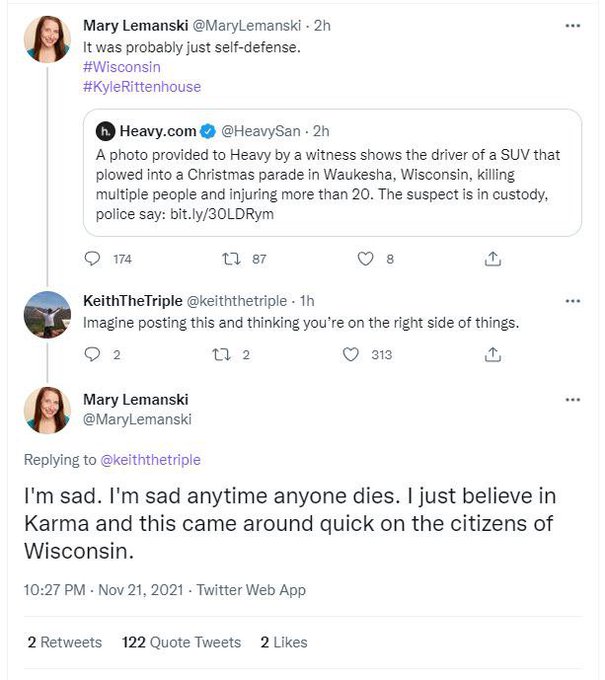605x680 pixels.
Task: Like KeithTheTriple's tweet with 313 likes
Action: click(x=350, y=354)
